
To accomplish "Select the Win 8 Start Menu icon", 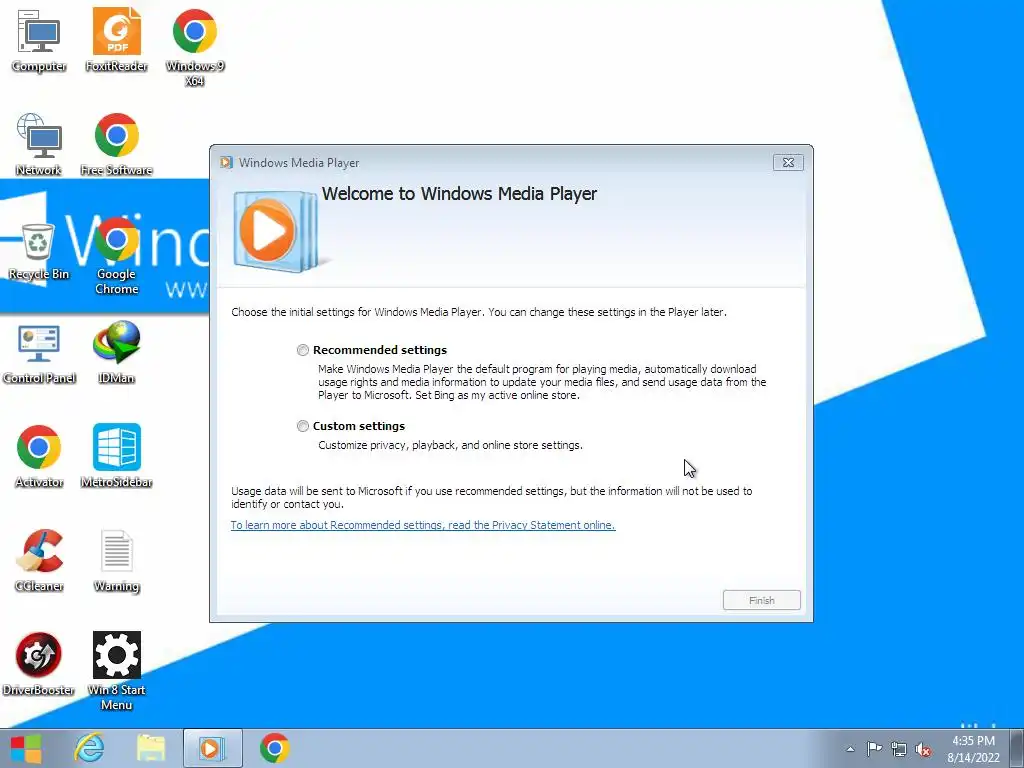I will point(116,671).
